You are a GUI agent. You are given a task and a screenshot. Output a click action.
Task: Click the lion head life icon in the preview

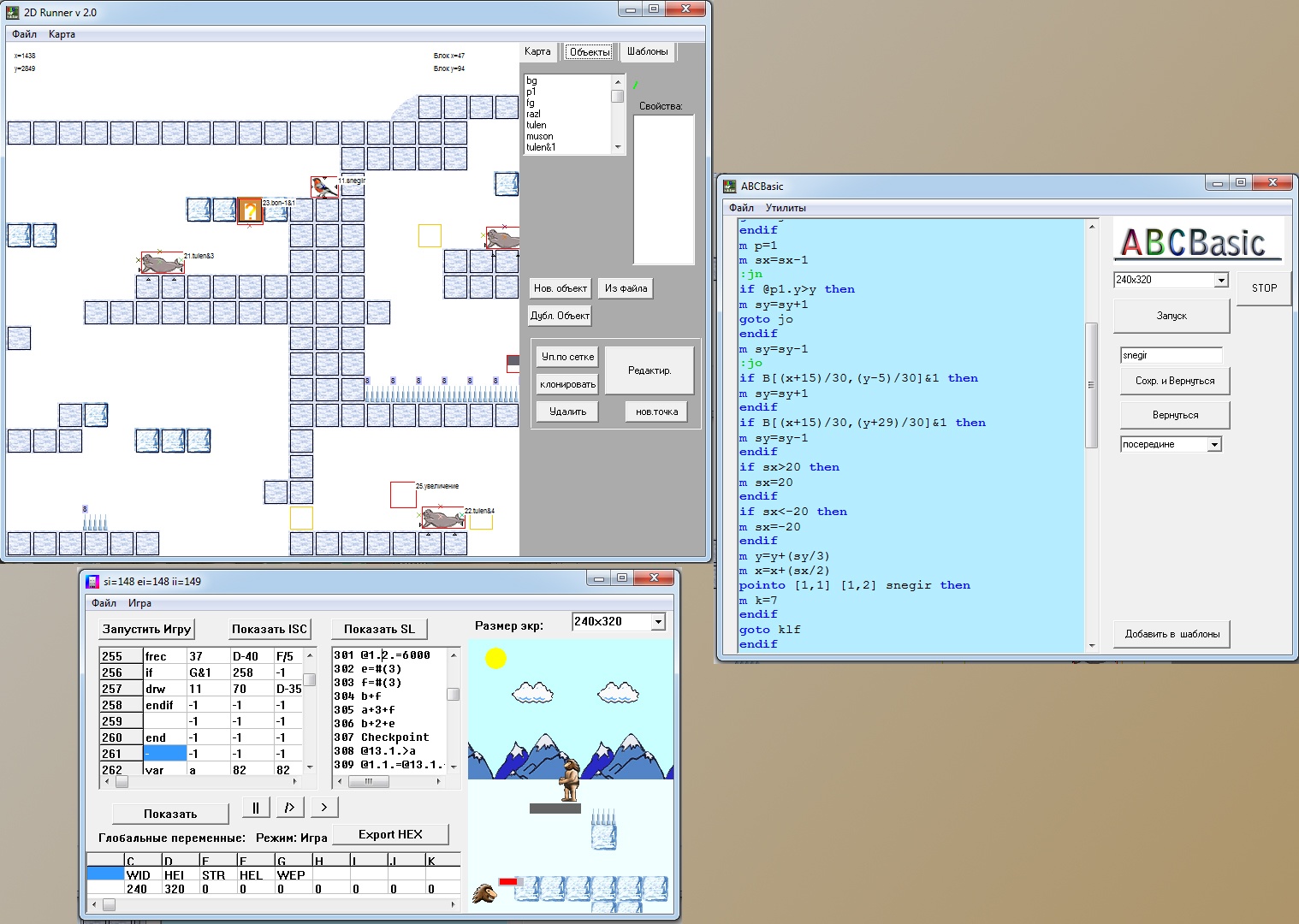484,893
